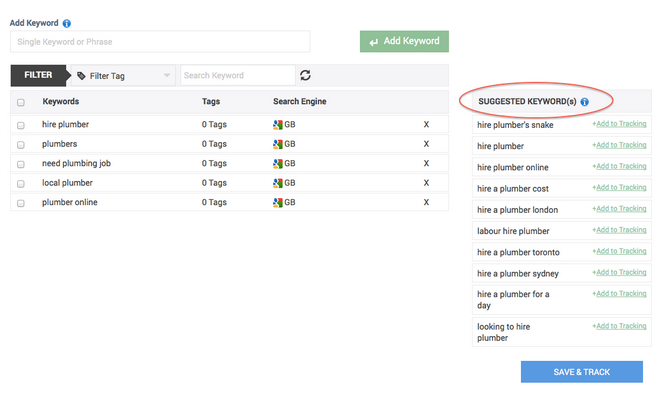The width and height of the screenshot is (657, 393).
Task: Click suggested keyword 'hire plumber's snake'
Action: pyautogui.click(x=515, y=125)
